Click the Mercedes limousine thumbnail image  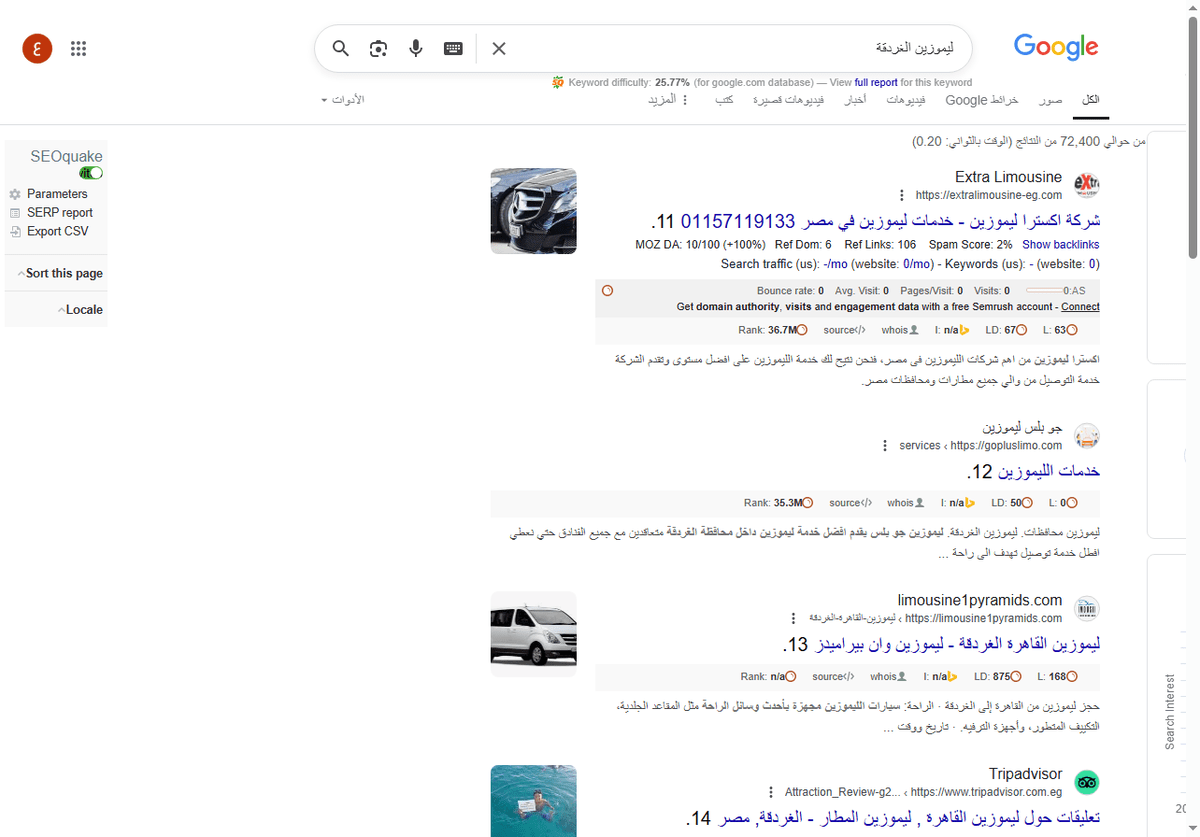(533, 211)
